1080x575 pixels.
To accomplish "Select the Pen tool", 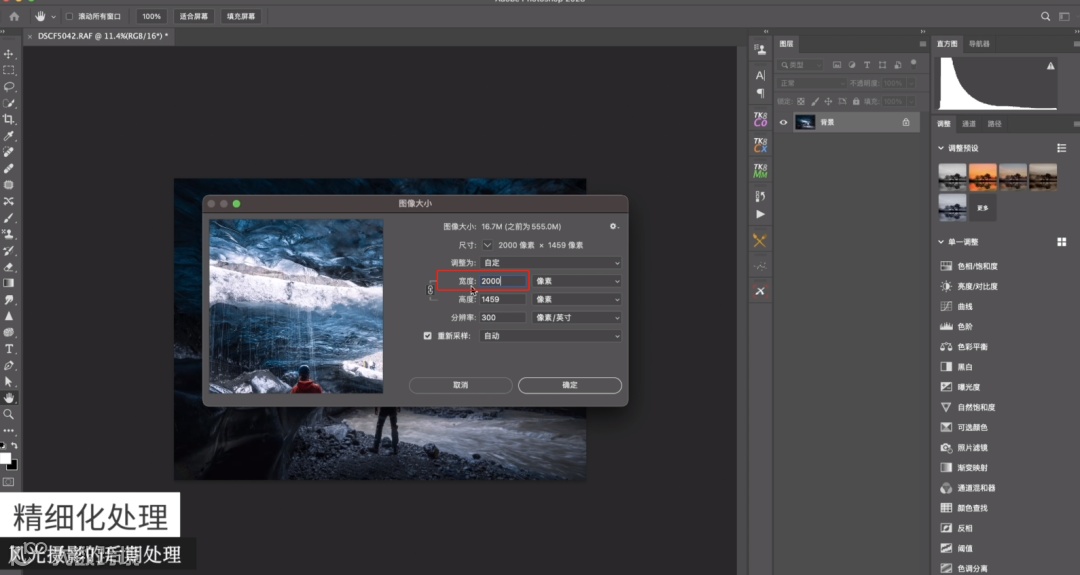I will (8, 365).
